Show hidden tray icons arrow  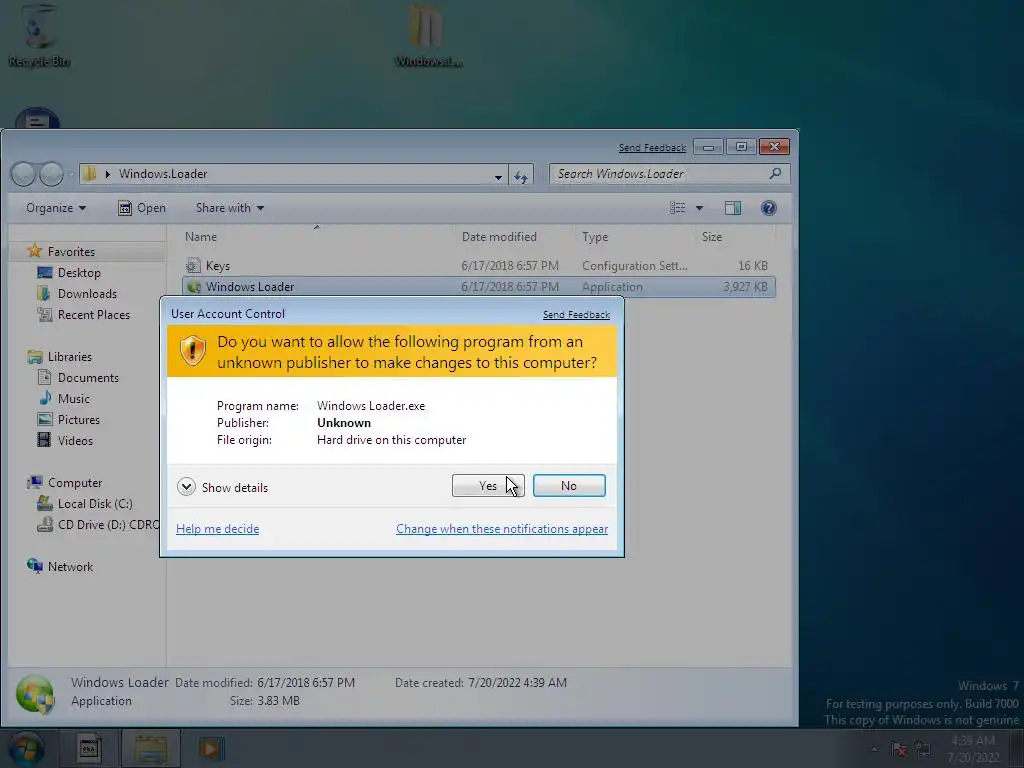tap(874, 749)
